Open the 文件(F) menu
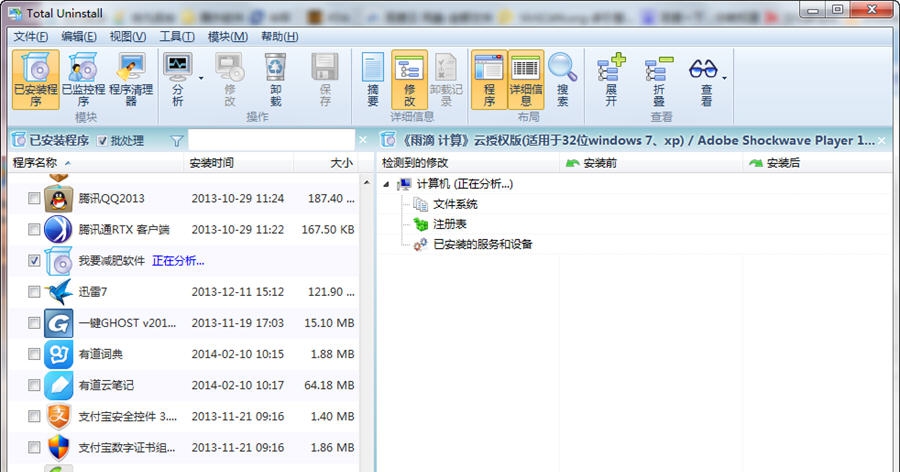The width and height of the screenshot is (900, 472). pyautogui.click(x=31, y=37)
